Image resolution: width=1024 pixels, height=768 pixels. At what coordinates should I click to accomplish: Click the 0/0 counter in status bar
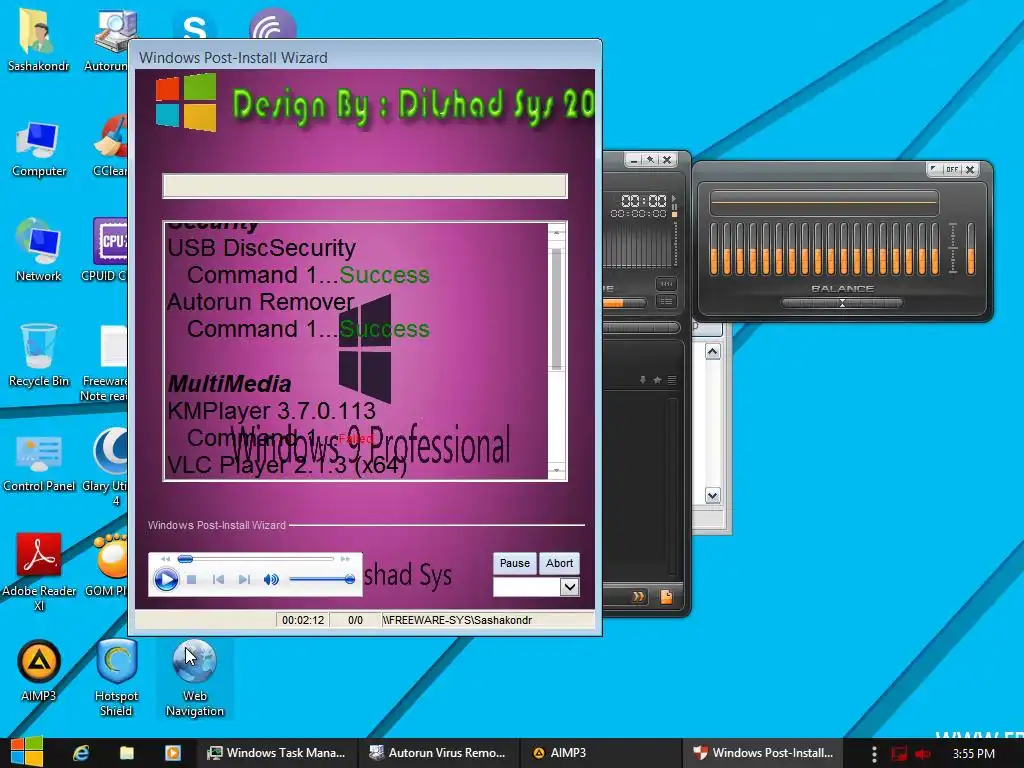click(x=355, y=620)
